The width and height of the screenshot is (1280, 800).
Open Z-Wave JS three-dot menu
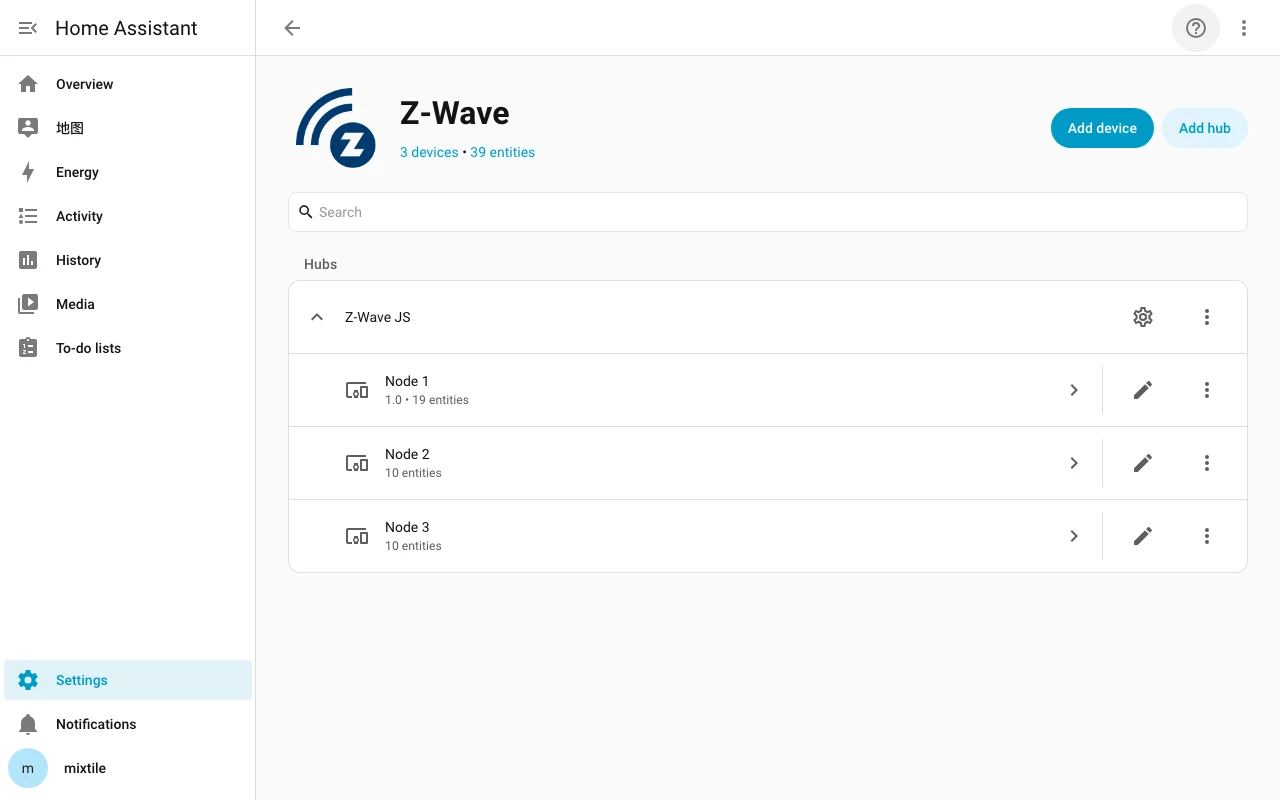click(x=1207, y=317)
